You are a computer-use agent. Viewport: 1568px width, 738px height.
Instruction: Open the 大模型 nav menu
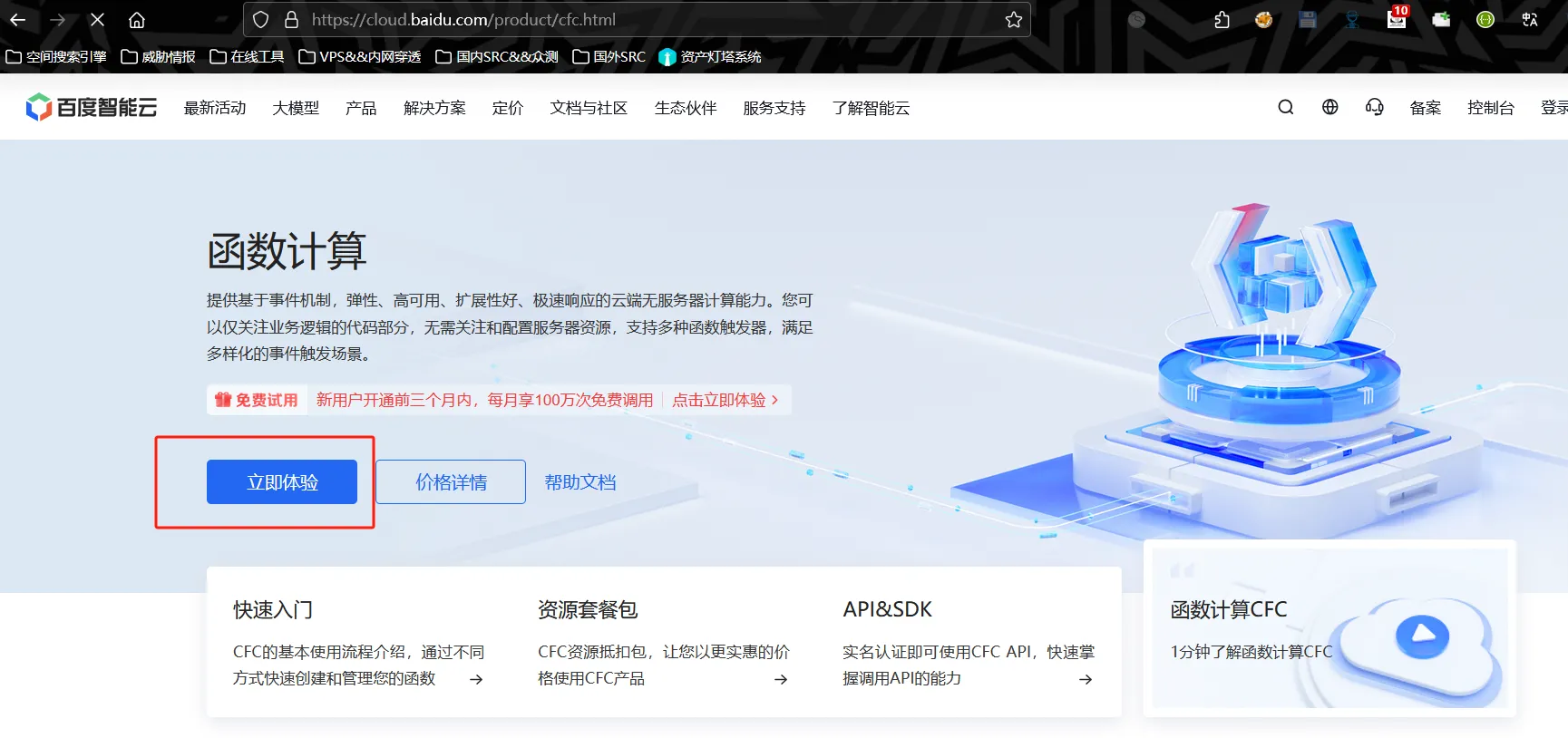[296, 108]
